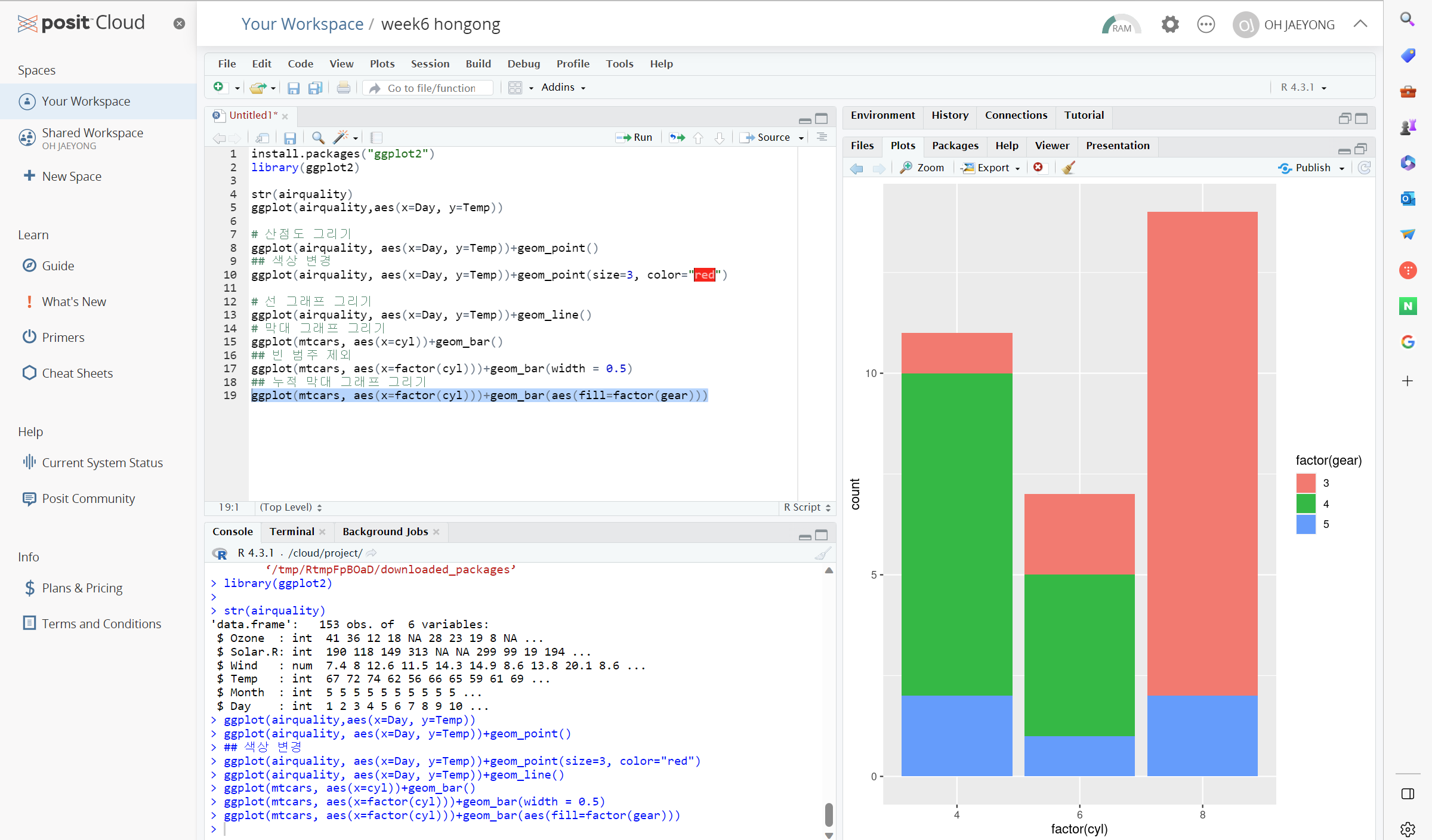Click the compile report notebook icon

[376, 138]
